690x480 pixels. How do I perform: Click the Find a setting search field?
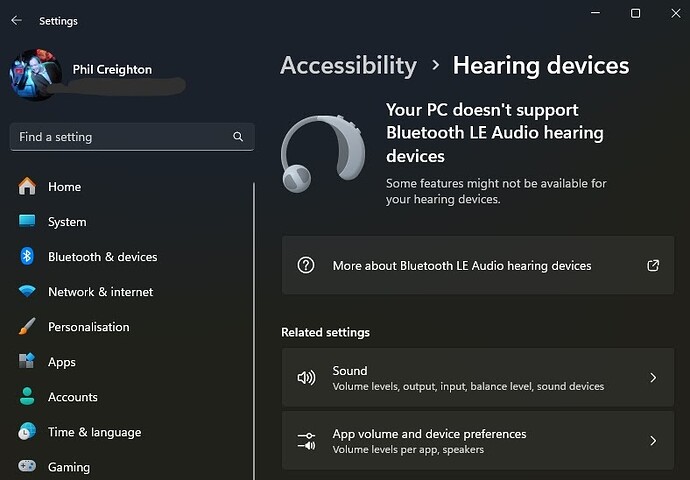[x=132, y=137]
